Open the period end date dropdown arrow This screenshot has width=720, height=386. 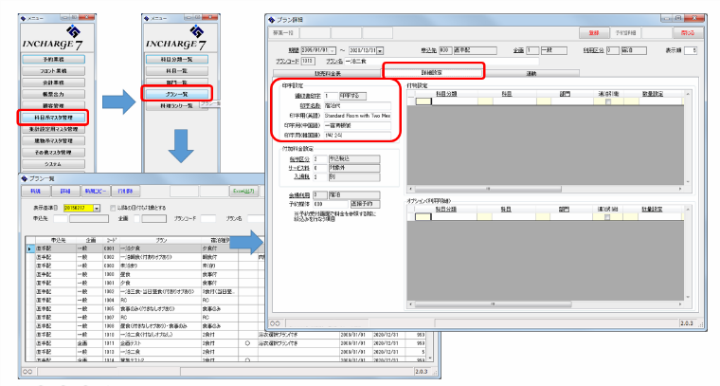click(x=380, y=50)
